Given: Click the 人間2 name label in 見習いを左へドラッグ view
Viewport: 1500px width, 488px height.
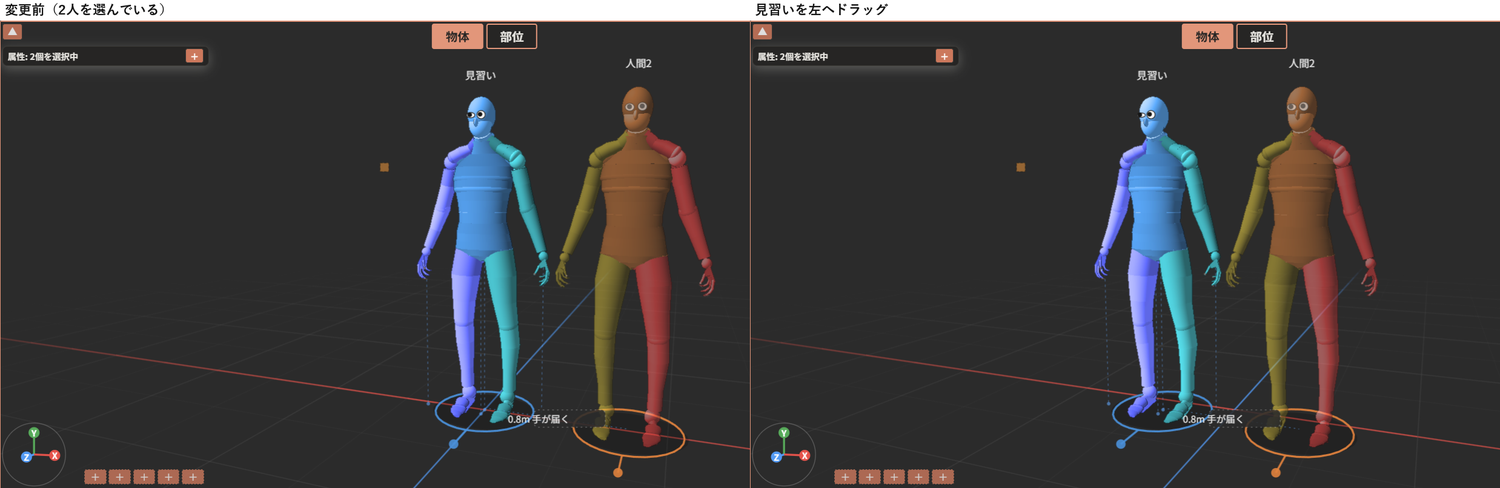Looking at the screenshot, I should [1301, 63].
